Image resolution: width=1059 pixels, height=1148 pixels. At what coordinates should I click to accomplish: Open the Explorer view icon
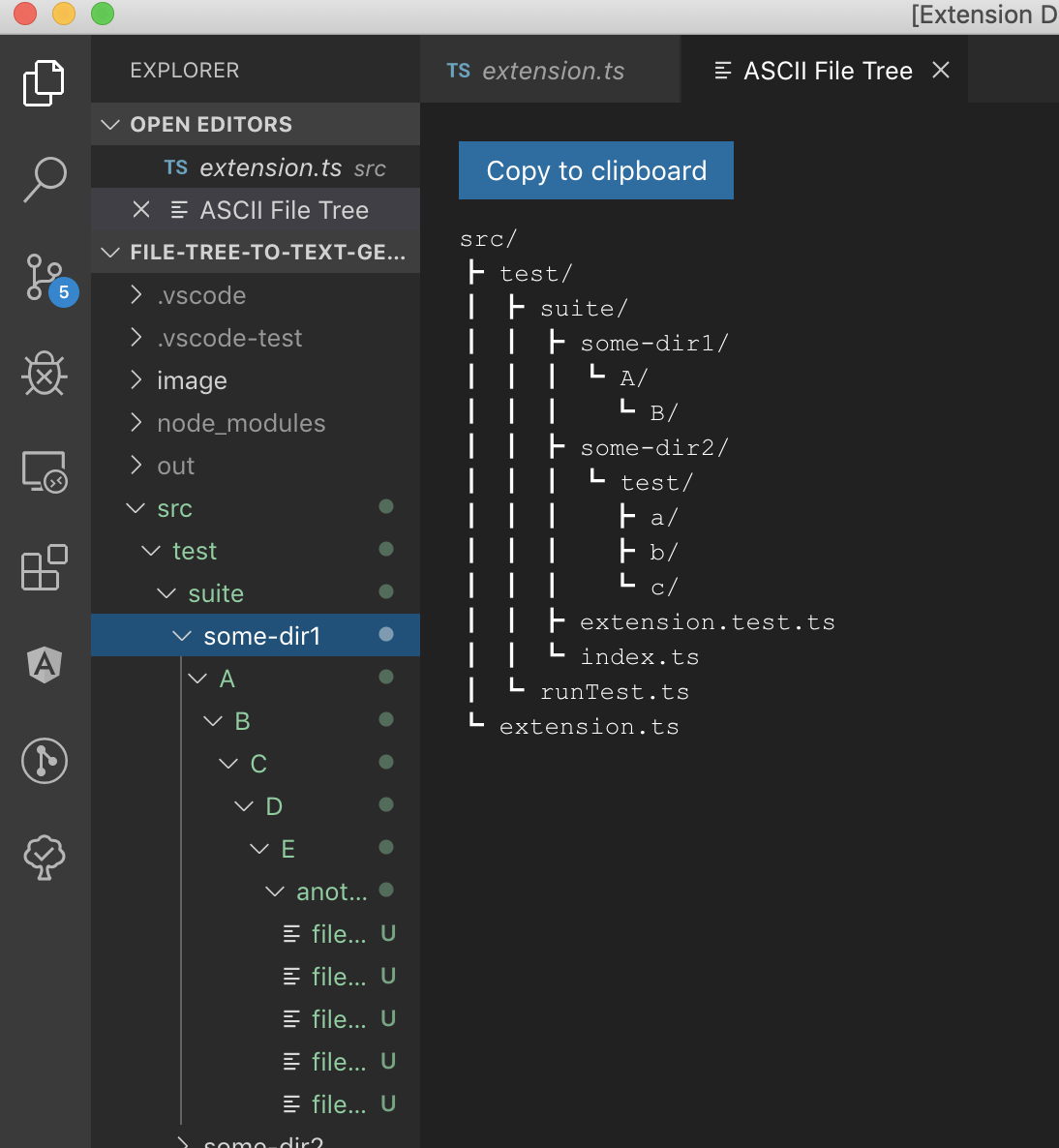pyautogui.click(x=44, y=83)
